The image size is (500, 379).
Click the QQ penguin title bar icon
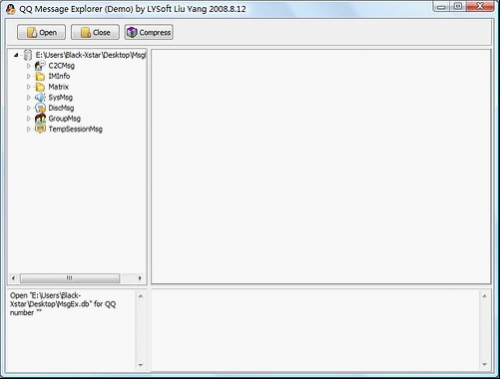click(x=11, y=9)
